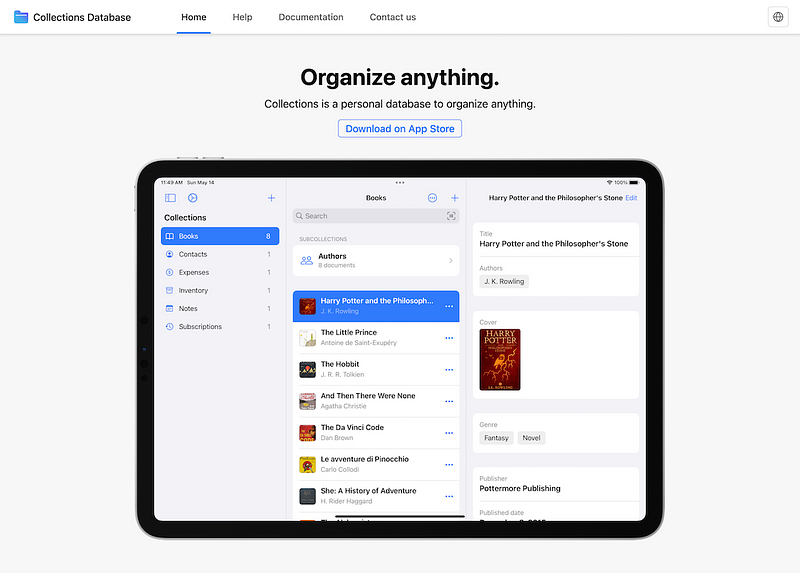Viewport: 800px width, 573px height.
Task: Add a new book with plus icon
Action: point(455,198)
